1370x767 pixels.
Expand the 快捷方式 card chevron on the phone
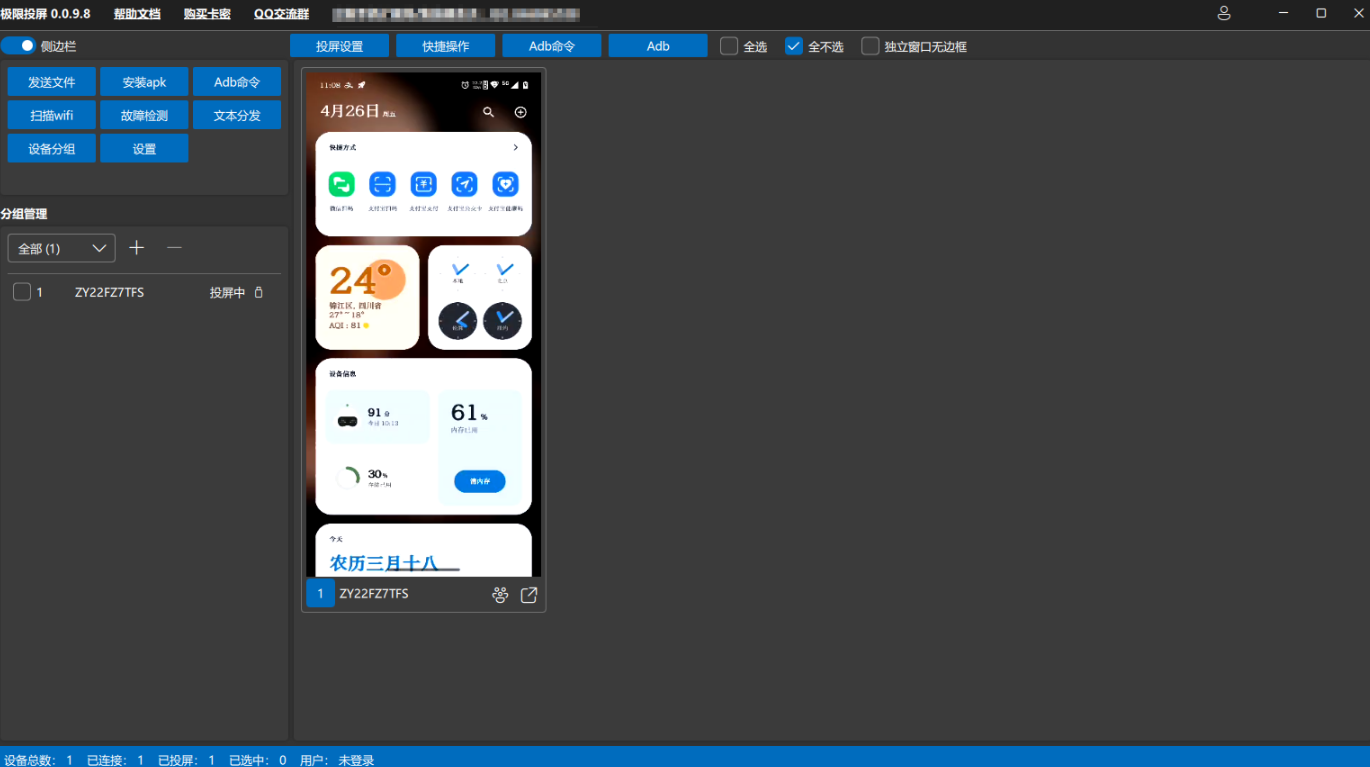(x=516, y=147)
